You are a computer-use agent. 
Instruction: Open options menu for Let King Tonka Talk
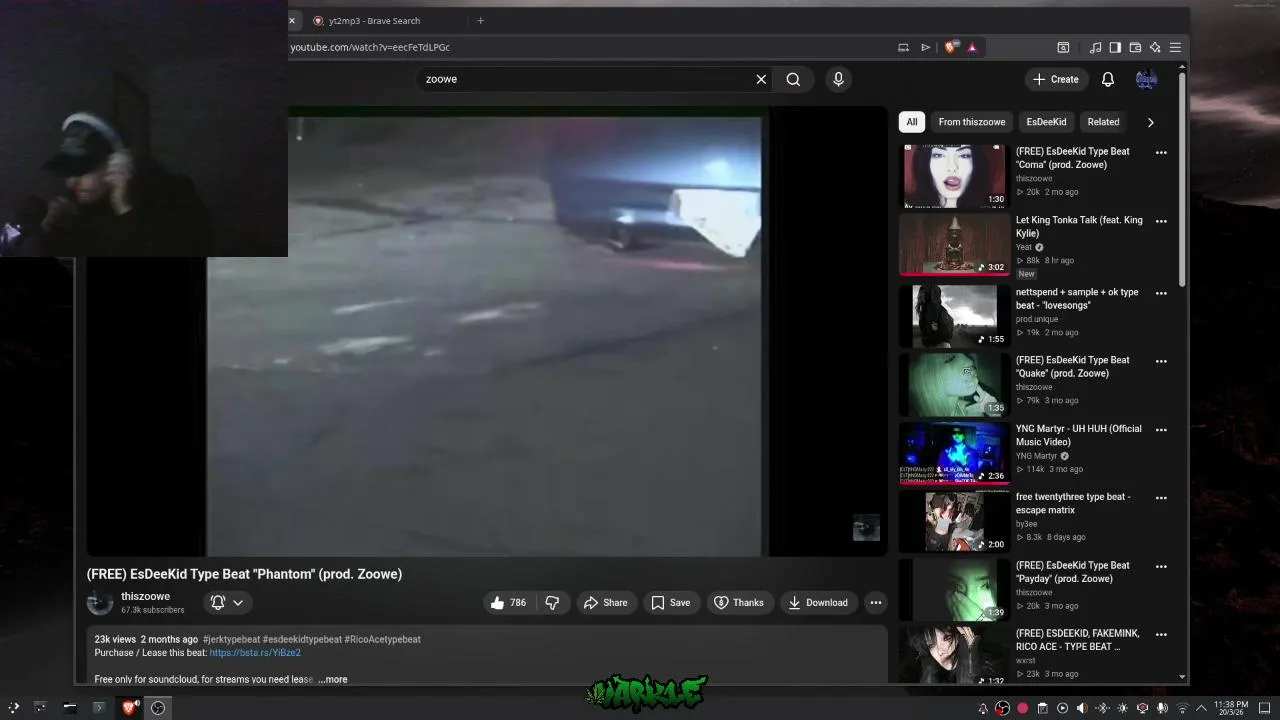click(1161, 221)
